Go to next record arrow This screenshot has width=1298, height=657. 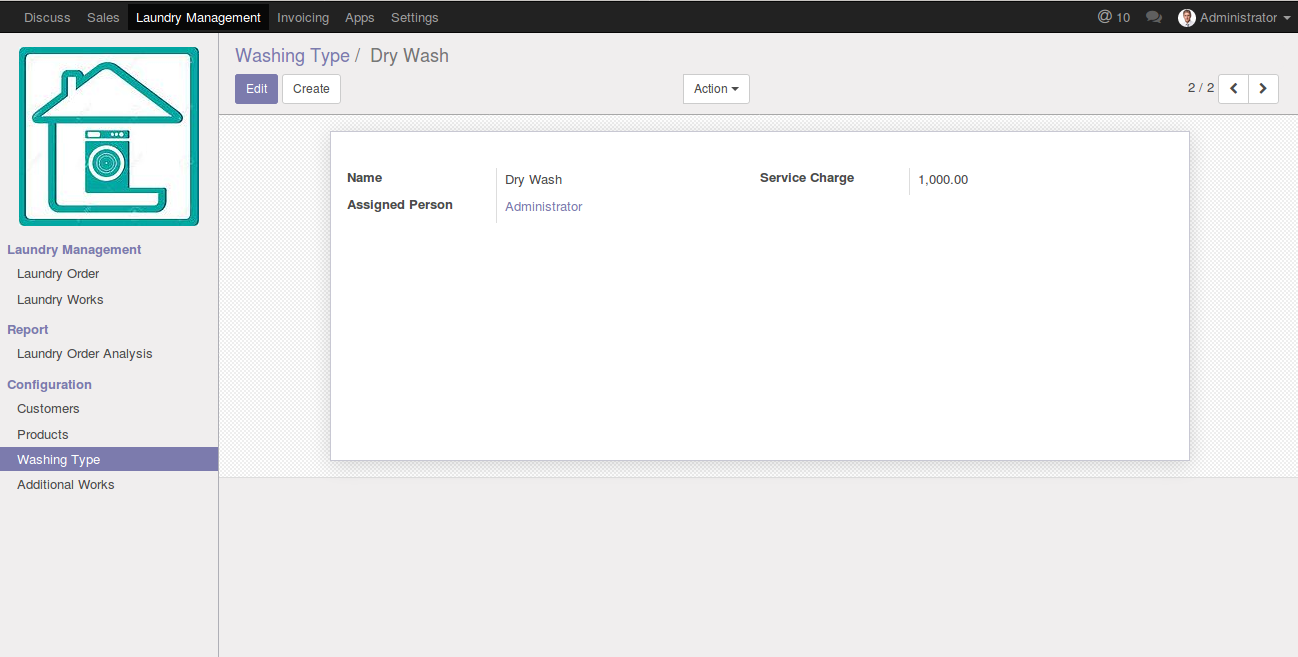1263,89
